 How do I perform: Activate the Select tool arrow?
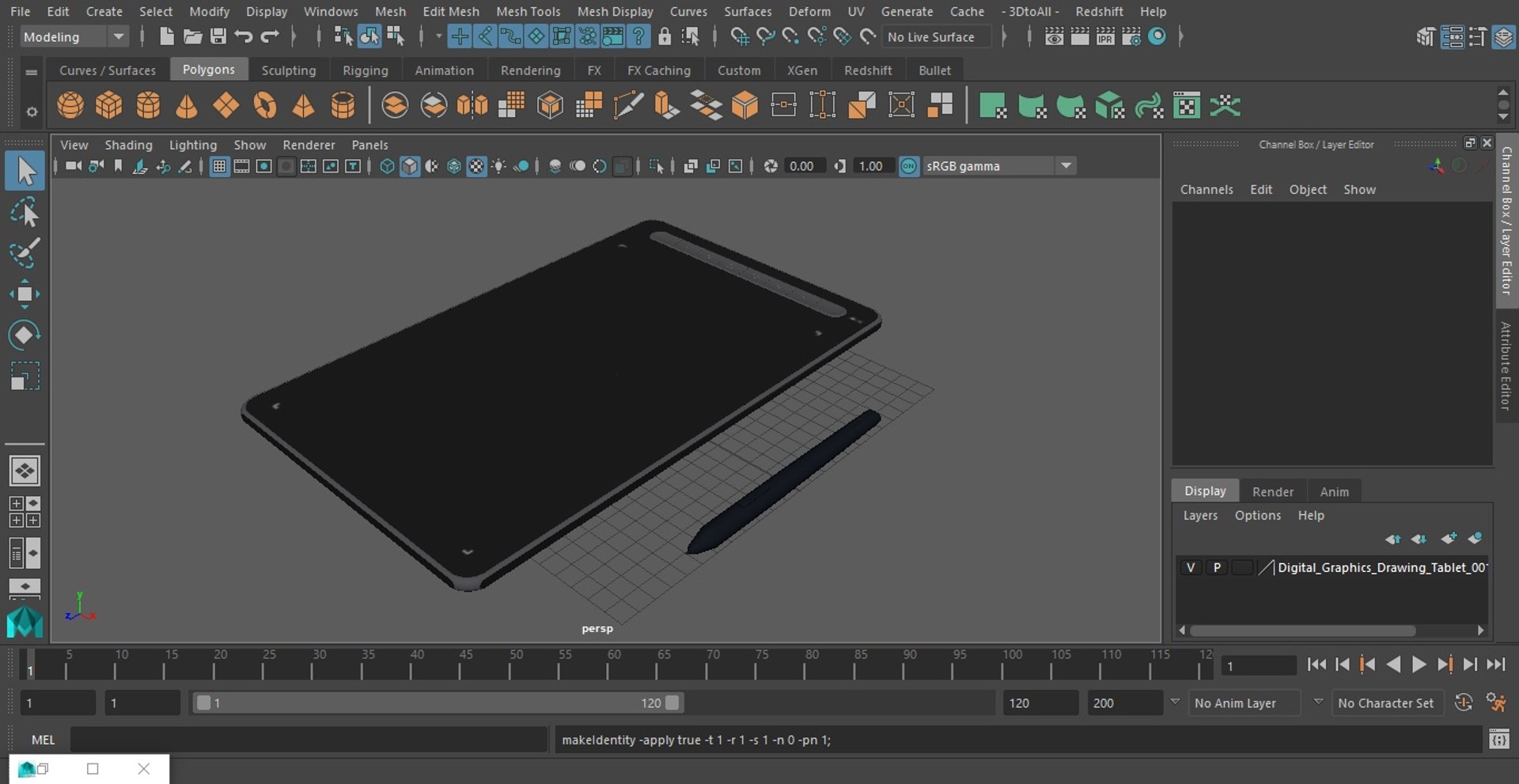point(25,171)
